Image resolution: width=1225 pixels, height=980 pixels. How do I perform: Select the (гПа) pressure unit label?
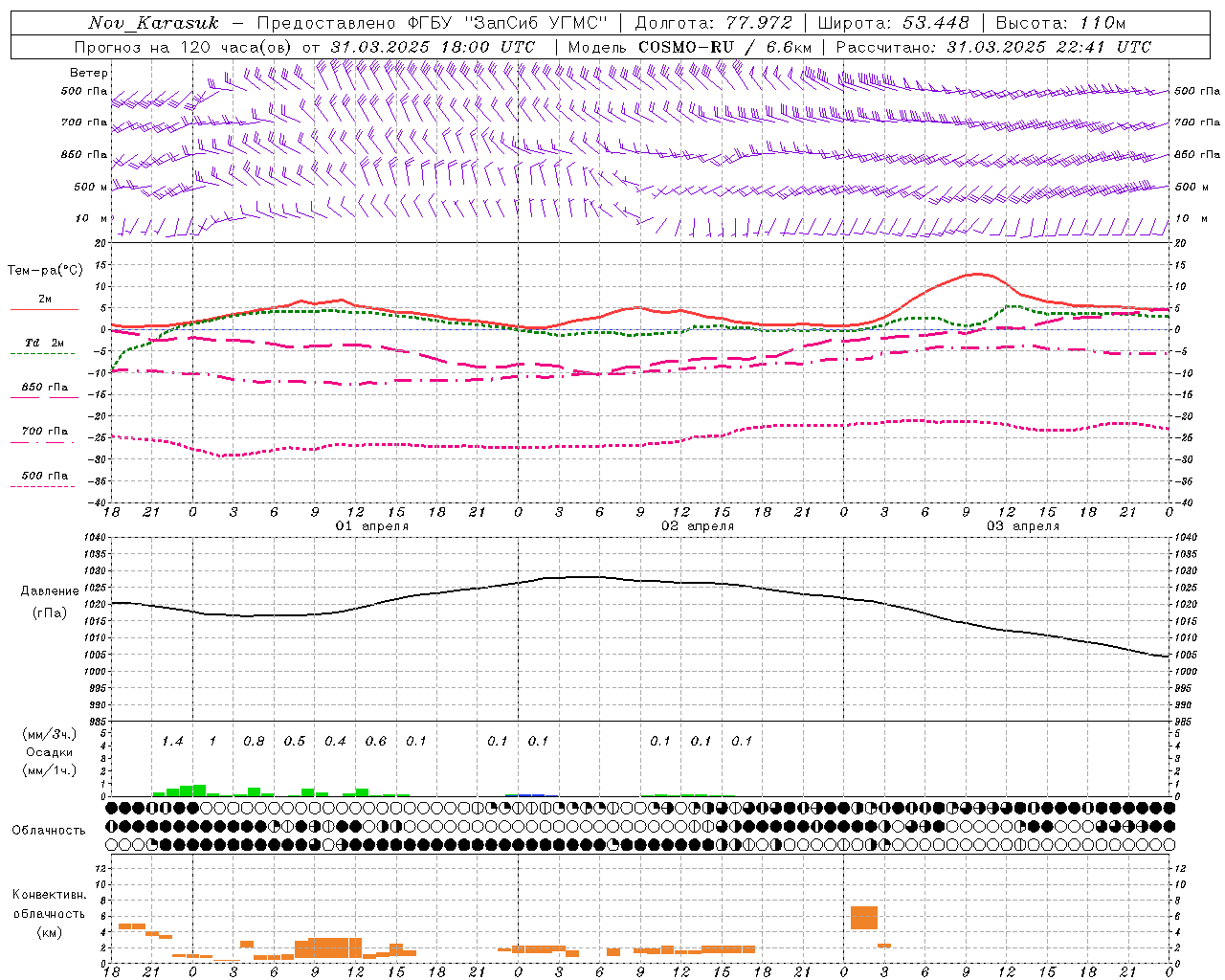50,613
